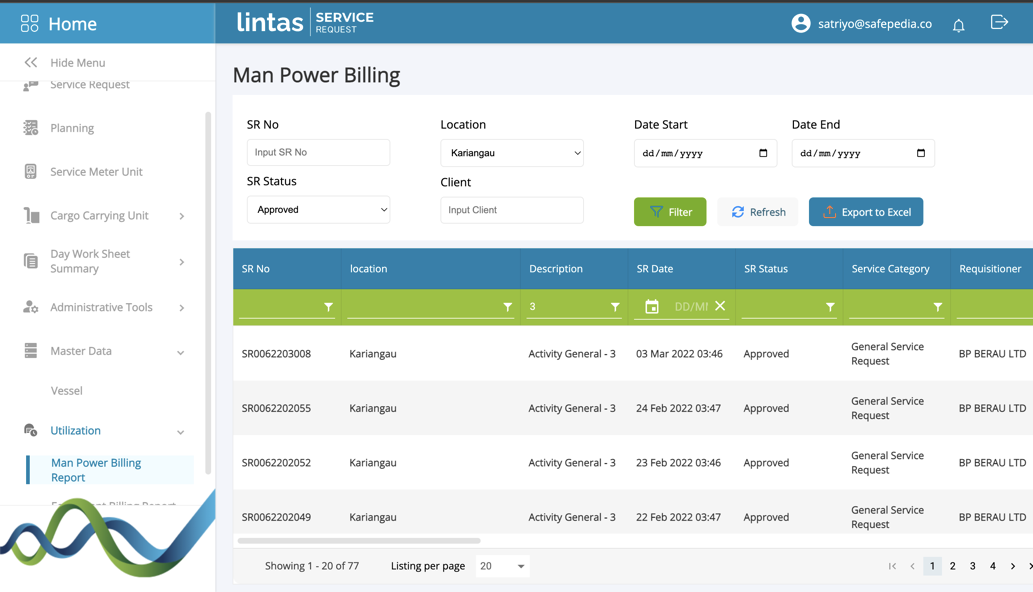Click the logout icon in header
Viewport: 1033px width, 592px height.
tap(999, 23)
